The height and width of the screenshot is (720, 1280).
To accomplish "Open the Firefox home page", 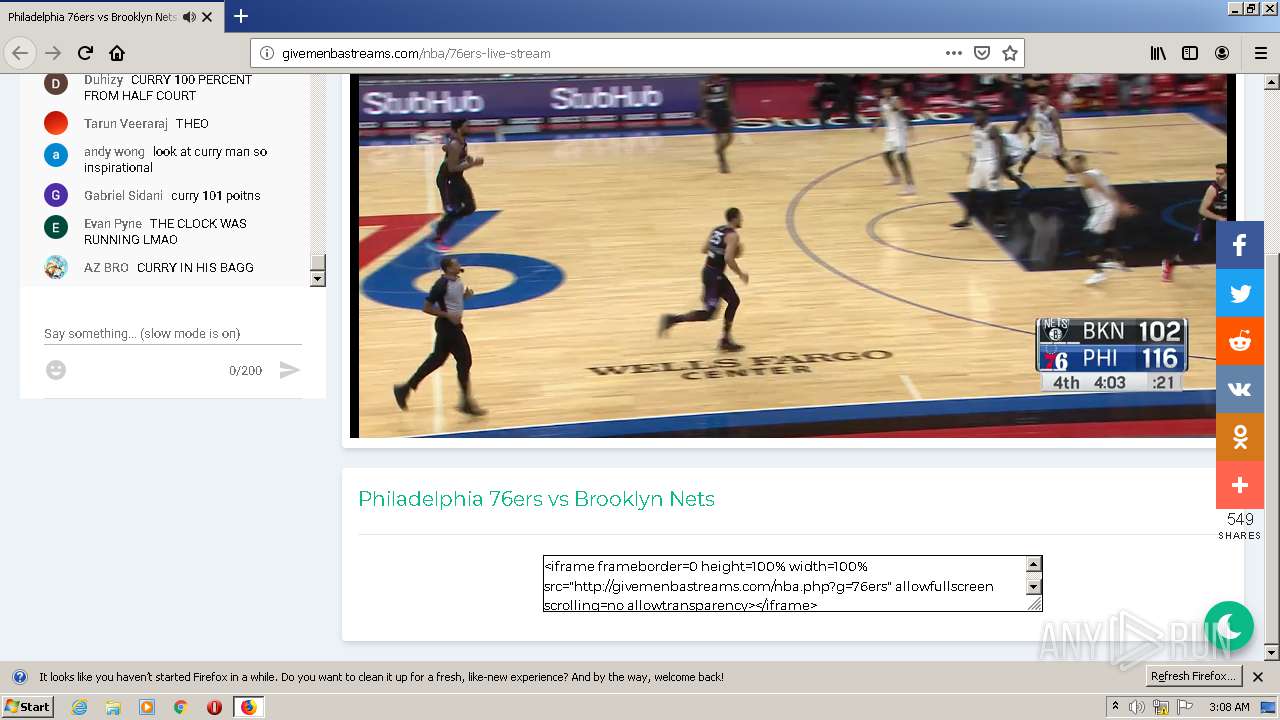I will pyautogui.click(x=117, y=53).
